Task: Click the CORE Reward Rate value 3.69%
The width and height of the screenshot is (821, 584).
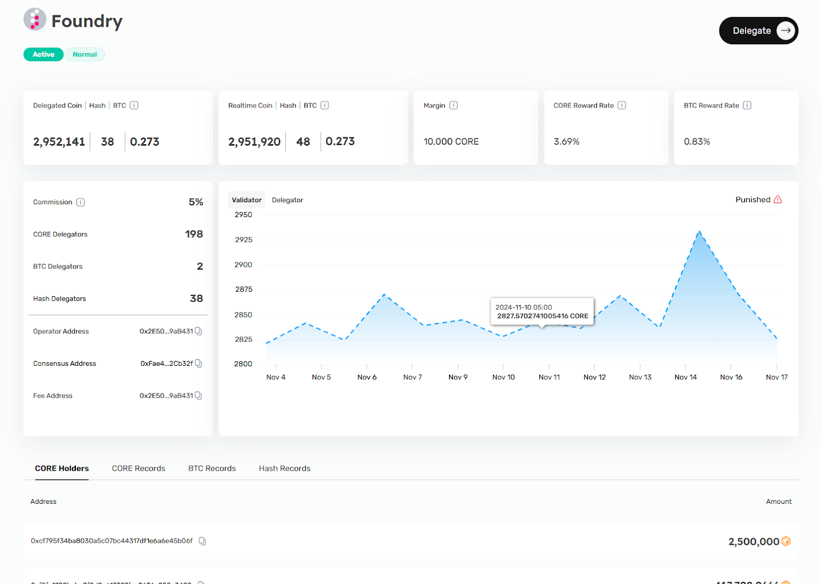Action: point(567,141)
